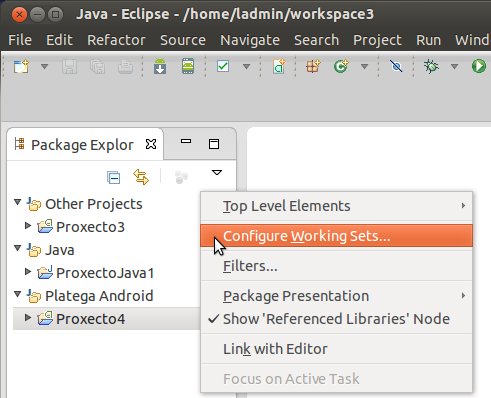Open the Lint checkmark dropdown arrow
The image size is (491, 398).
[246, 66]
